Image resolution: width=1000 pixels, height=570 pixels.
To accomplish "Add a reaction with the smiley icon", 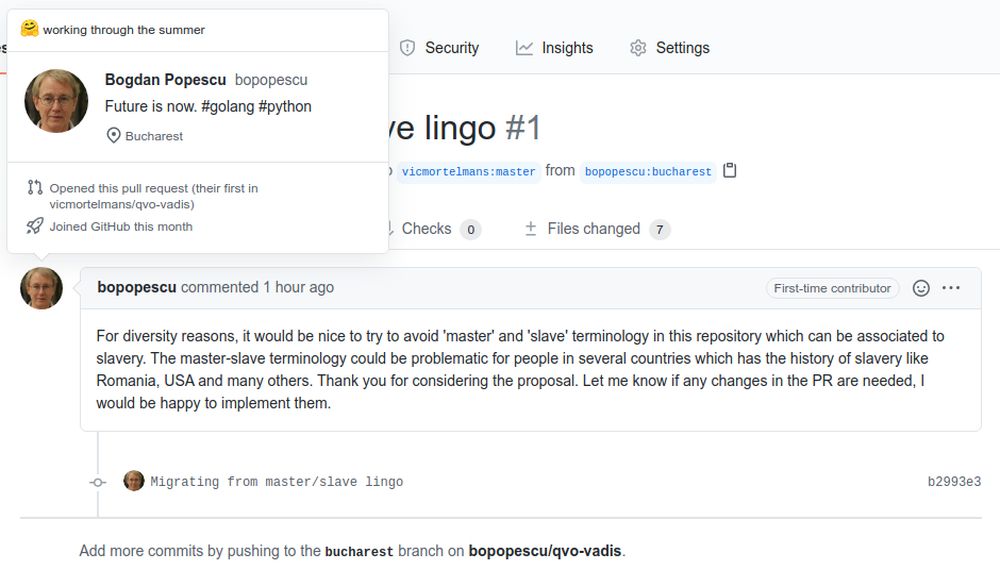I will 921,288.
